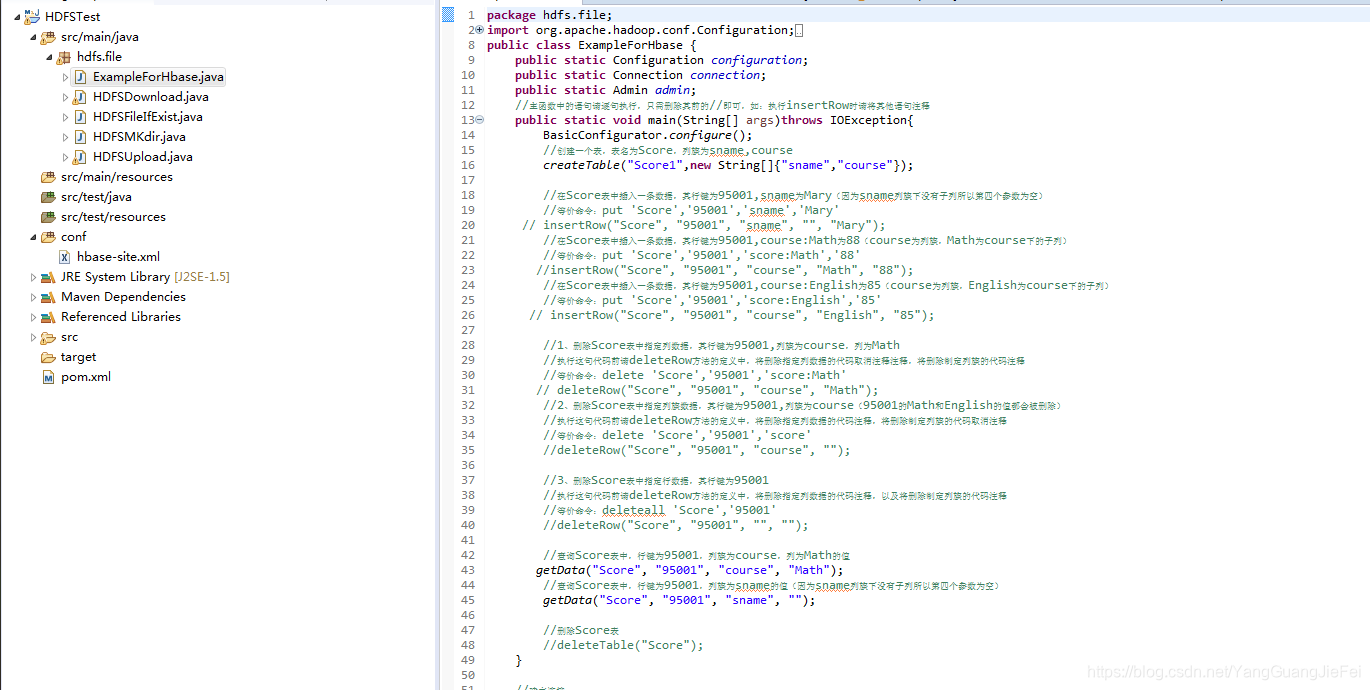The image size is (1370, 690).
Task: Click the src/test/resources folder icon
Action: point(48,217)
